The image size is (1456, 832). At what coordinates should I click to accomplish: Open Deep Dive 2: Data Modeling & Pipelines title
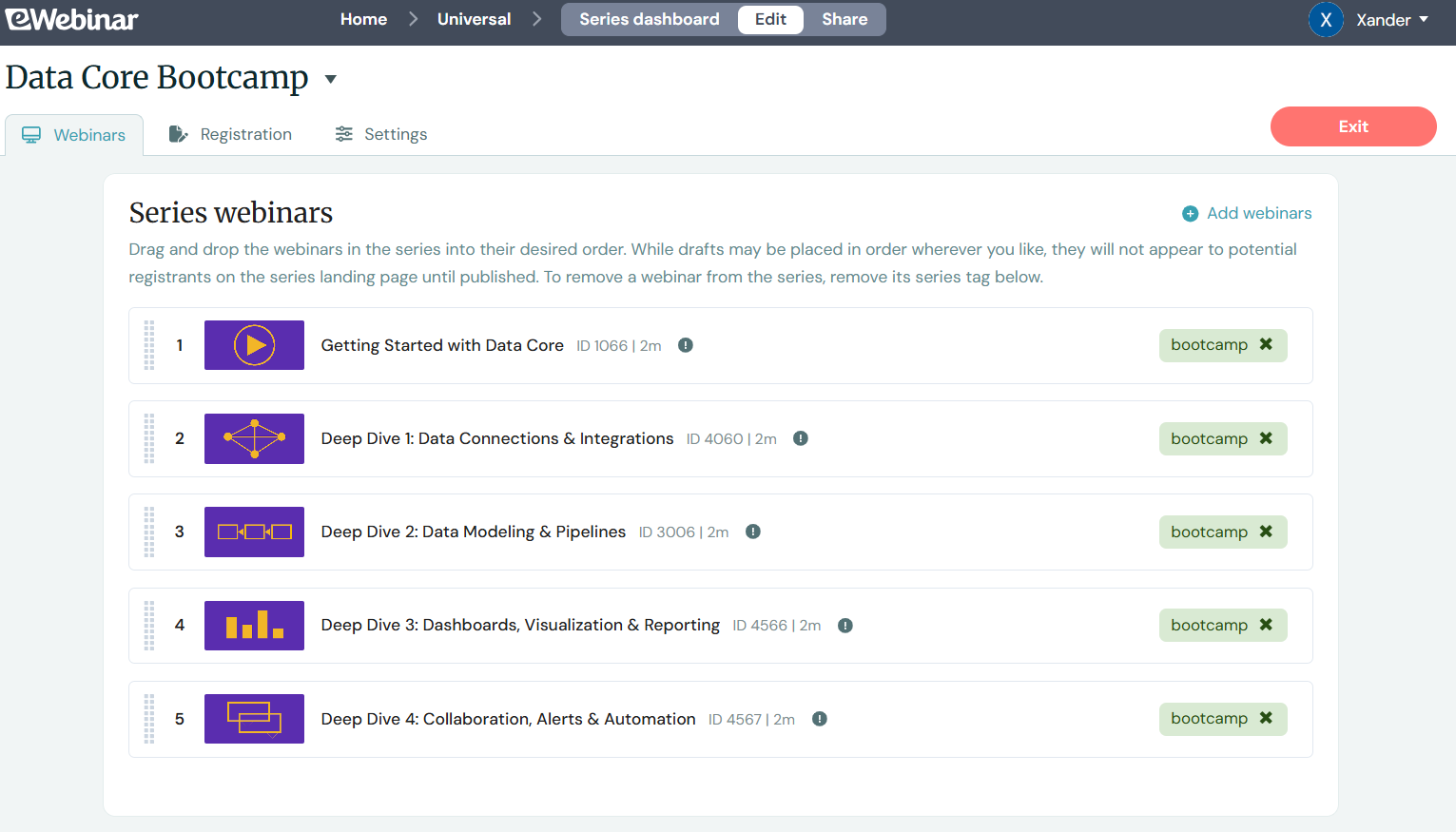[x=474, y=532]
